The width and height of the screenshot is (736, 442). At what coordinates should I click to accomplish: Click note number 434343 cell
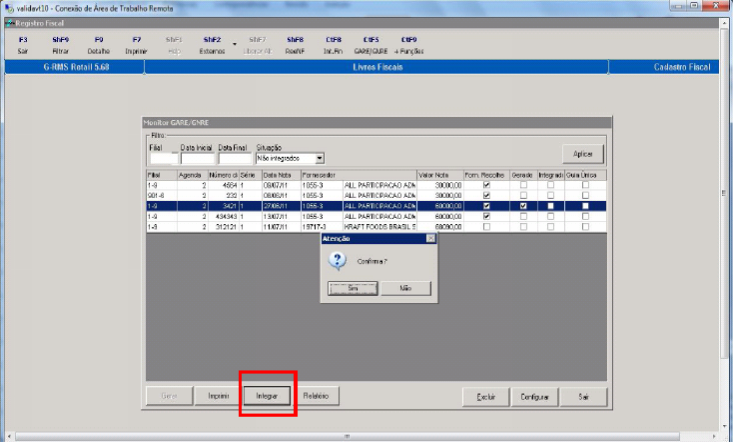click(x=223, y=216)
